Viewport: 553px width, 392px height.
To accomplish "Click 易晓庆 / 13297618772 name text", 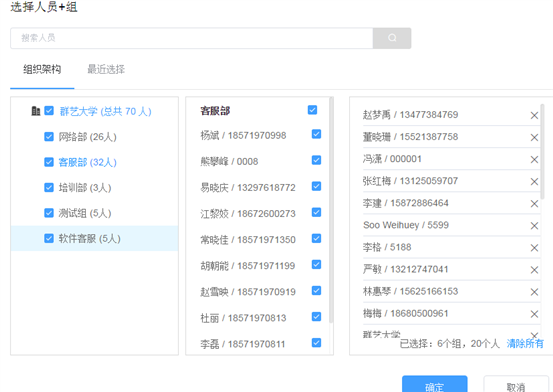I will click(248, 187).
